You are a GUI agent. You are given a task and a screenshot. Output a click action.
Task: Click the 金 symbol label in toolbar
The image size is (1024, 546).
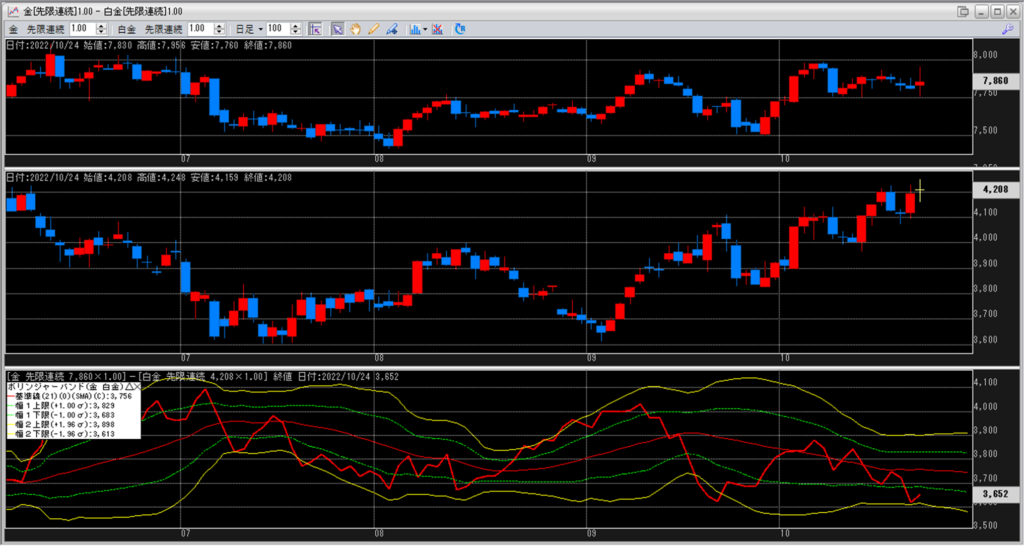point(11,29)
